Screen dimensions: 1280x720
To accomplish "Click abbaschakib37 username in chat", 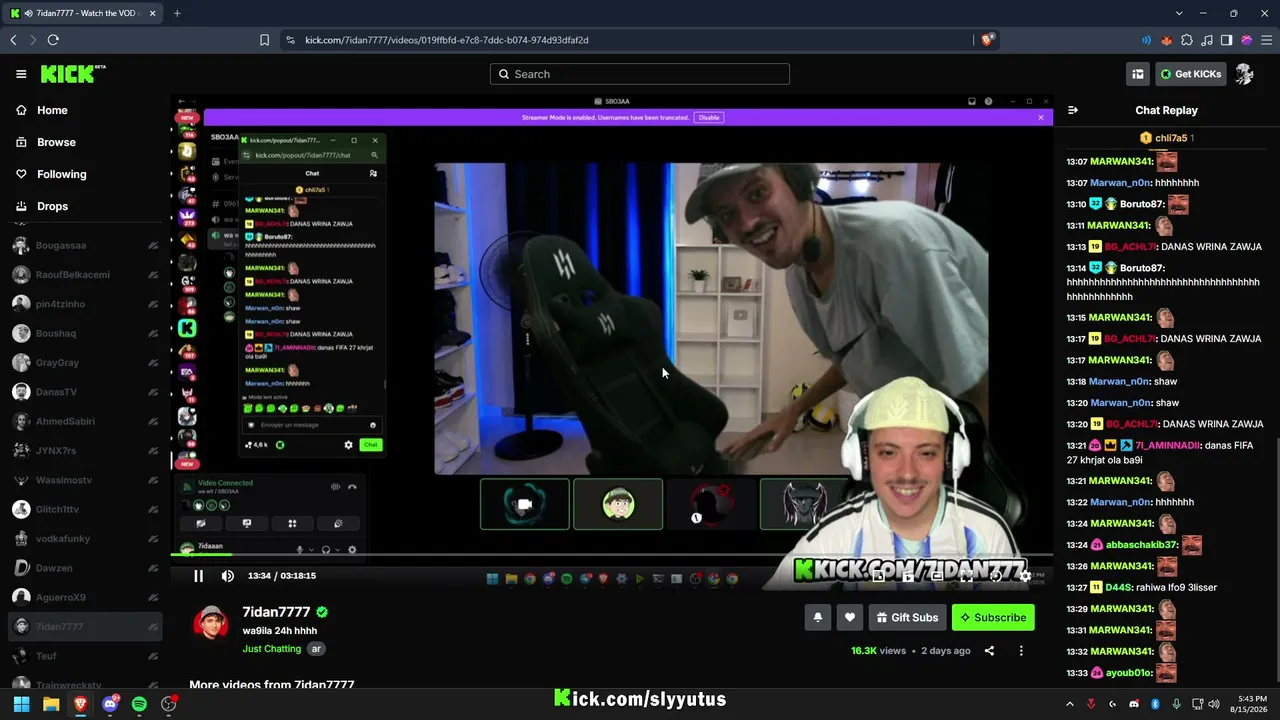I will tap(1142, 545).
